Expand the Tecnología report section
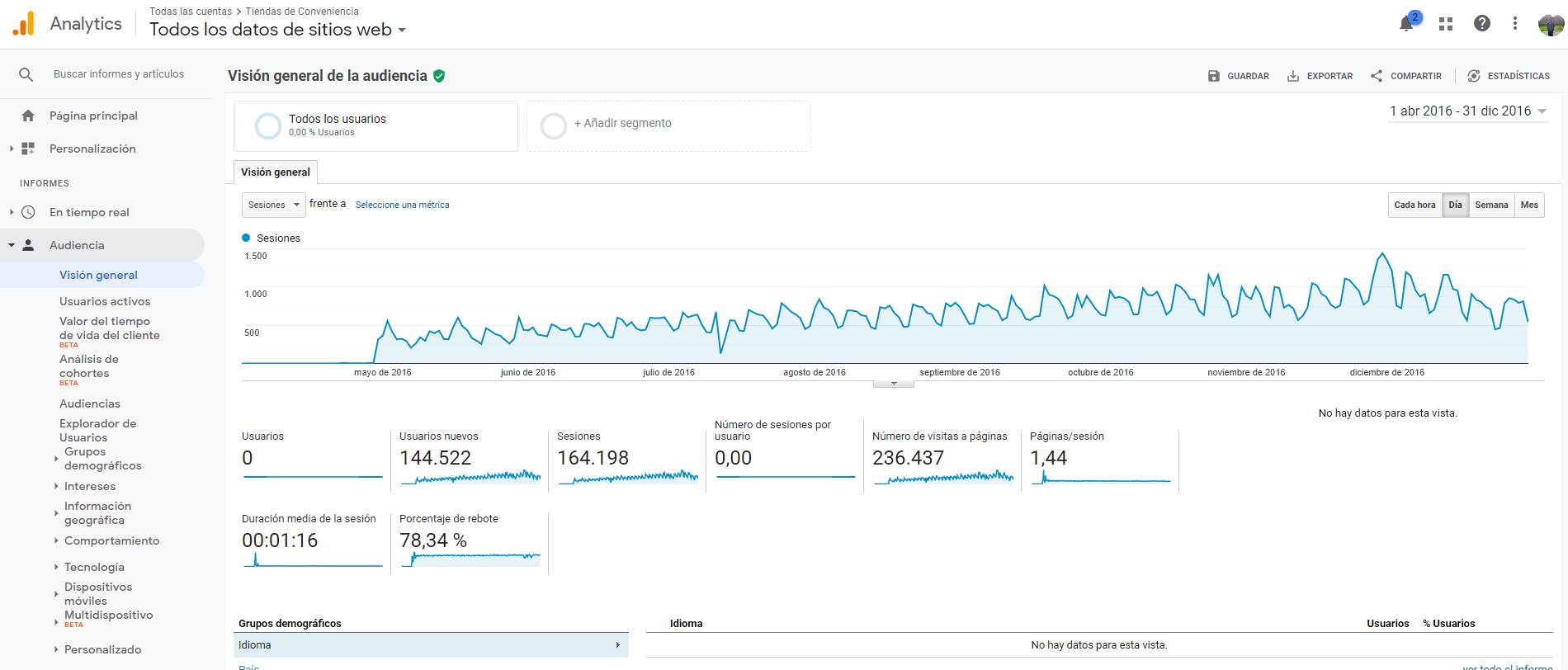The width and height of the screenshot is (1568, 670). click(94, 567)
